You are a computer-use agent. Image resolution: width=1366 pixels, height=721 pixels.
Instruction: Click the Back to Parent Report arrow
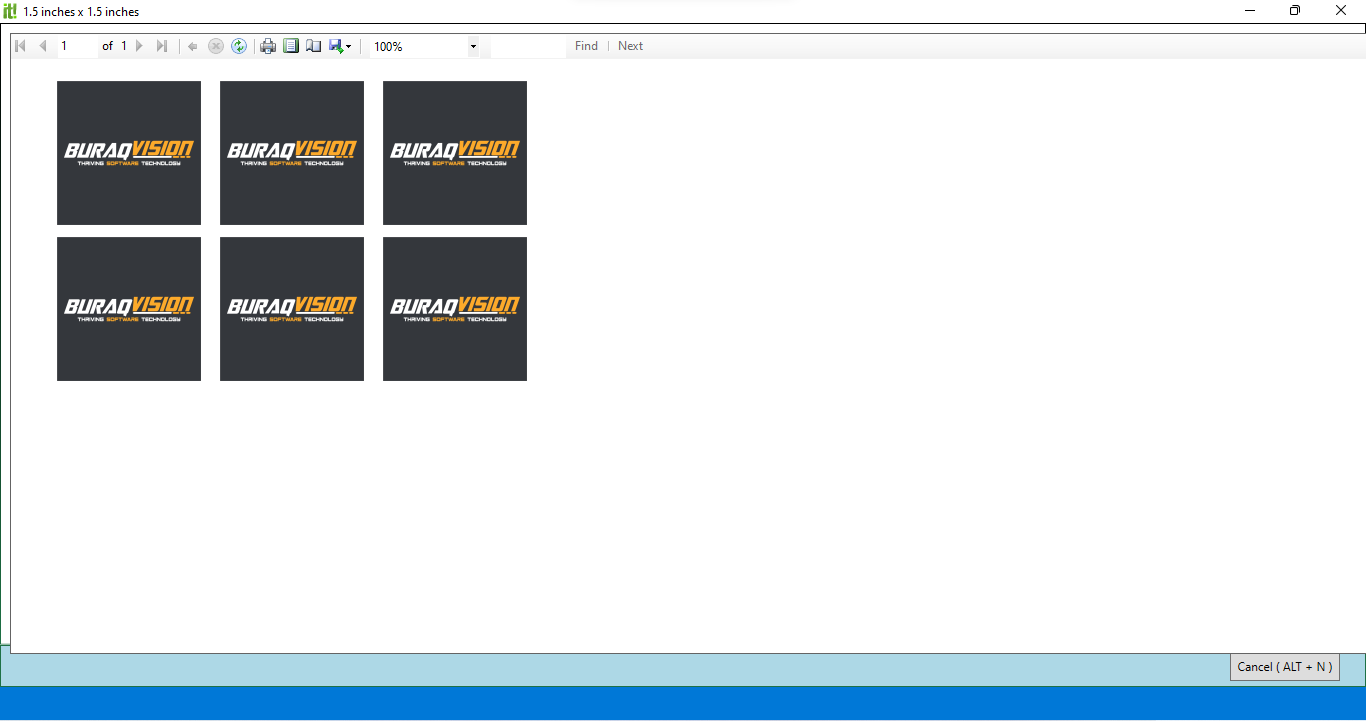193,46
